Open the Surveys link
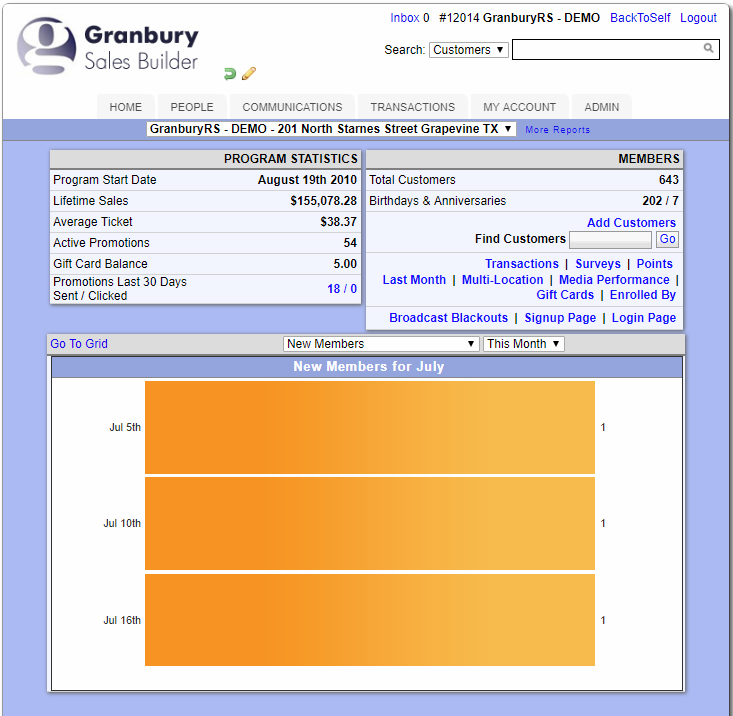This screenshot has height=716, width=733. 598,264
